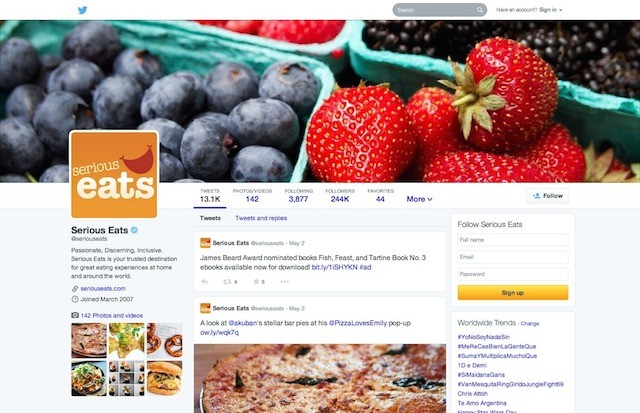Open more options on first tweet
Viewport: 640px width, 413px height.
[284, 282]
